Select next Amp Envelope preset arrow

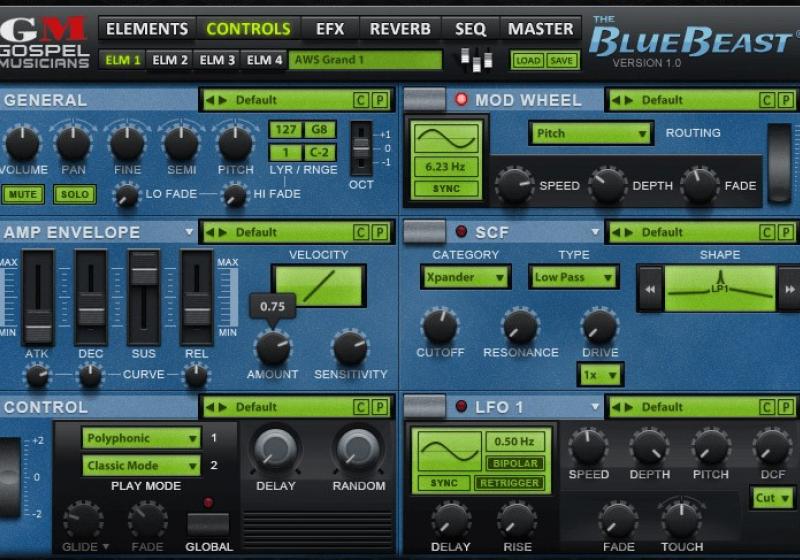pos(222,233)
